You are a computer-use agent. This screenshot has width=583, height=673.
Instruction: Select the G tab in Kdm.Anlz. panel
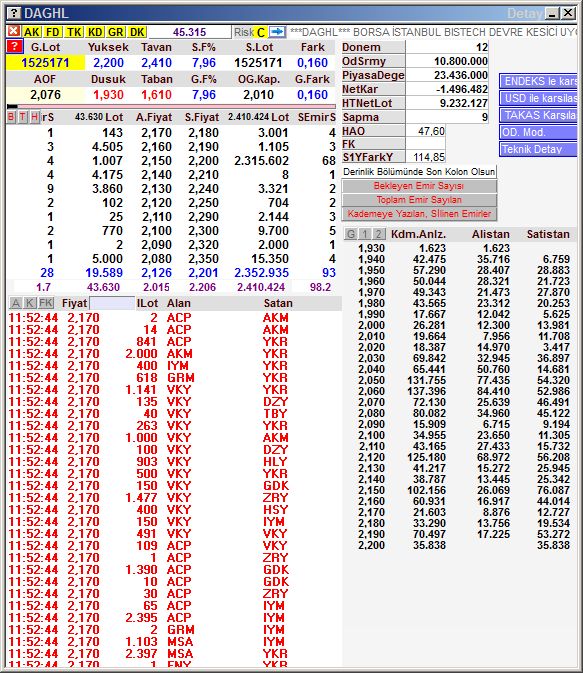351,234
